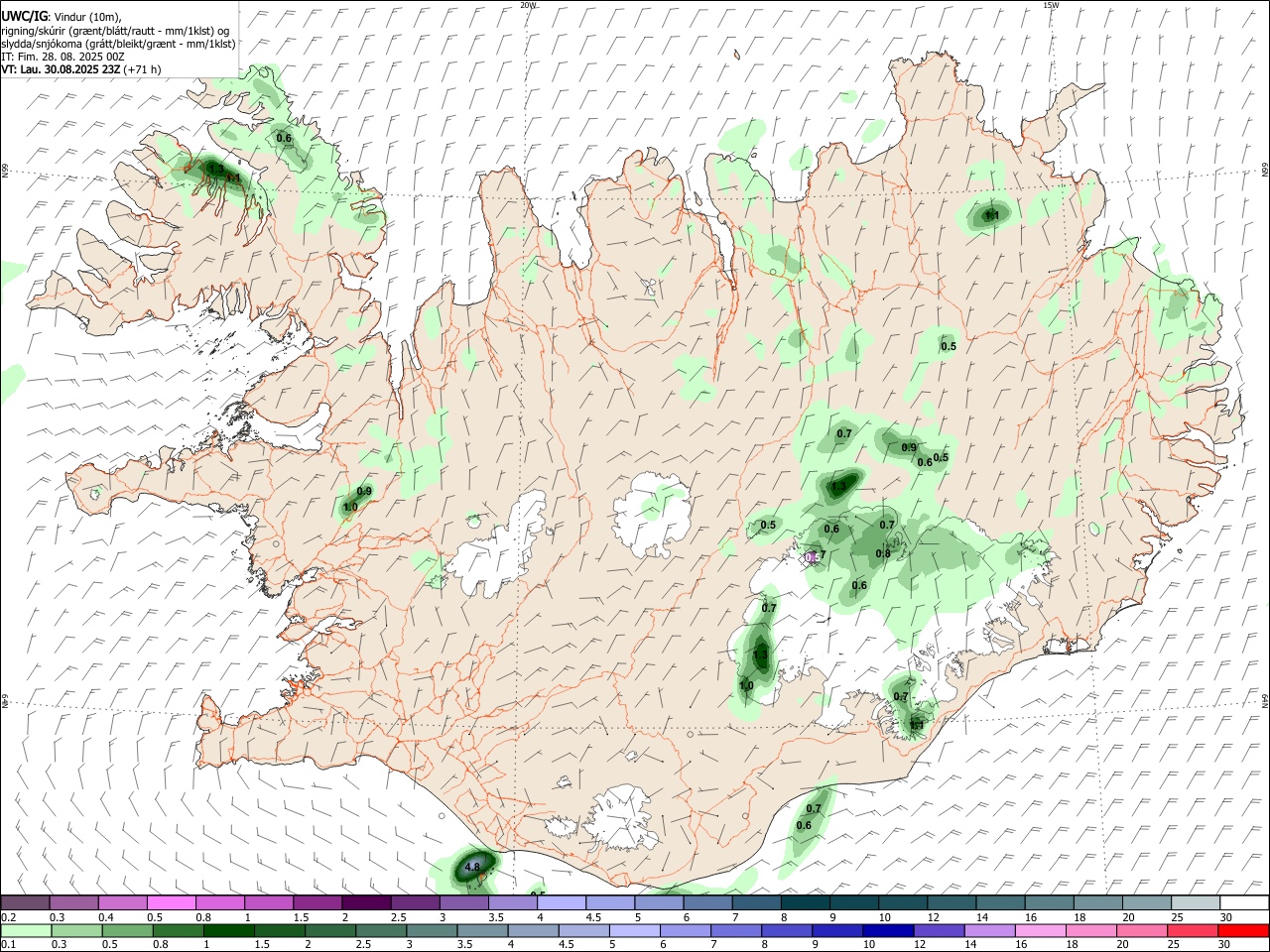Click the '20W' longitude label at top
Image resolution: width=1270 pixels, height=952 pixels.
point(528,5)
